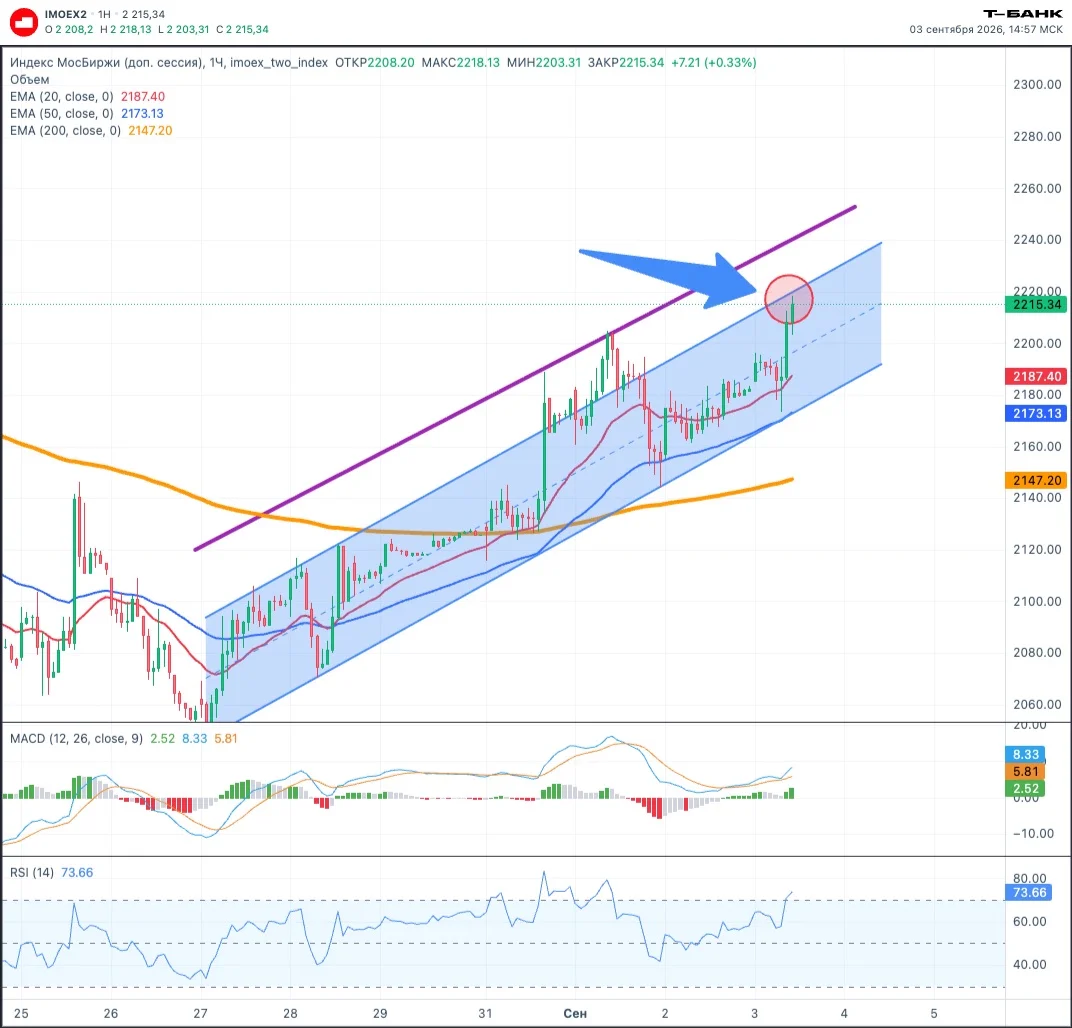Click the date stamp 03 сентября 2026, 14:57 МСК
Viewport: 1072px width, 1028px height.
[986, 29]
